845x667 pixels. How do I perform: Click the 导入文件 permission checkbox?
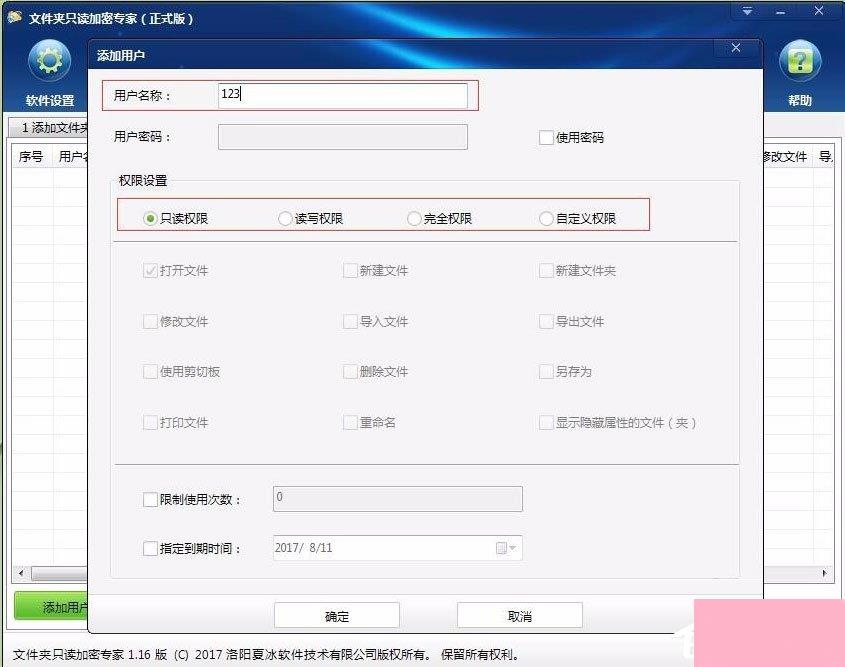click(350, 322)
